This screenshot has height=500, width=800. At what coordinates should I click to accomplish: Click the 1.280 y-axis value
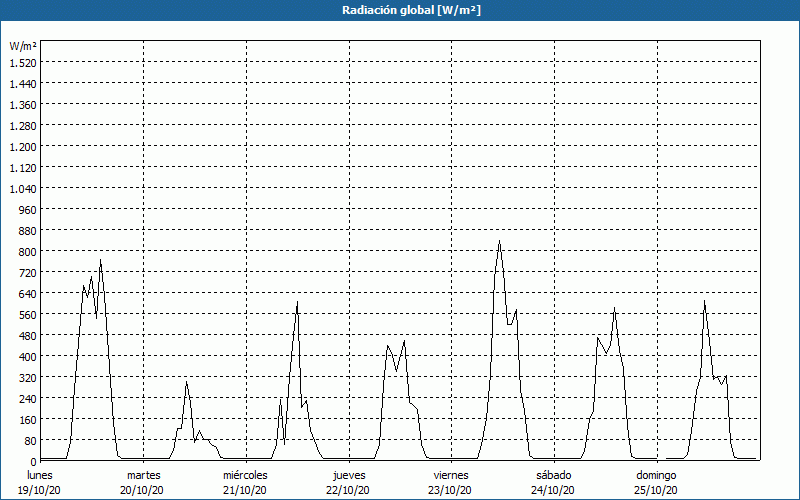click(23, 126)
